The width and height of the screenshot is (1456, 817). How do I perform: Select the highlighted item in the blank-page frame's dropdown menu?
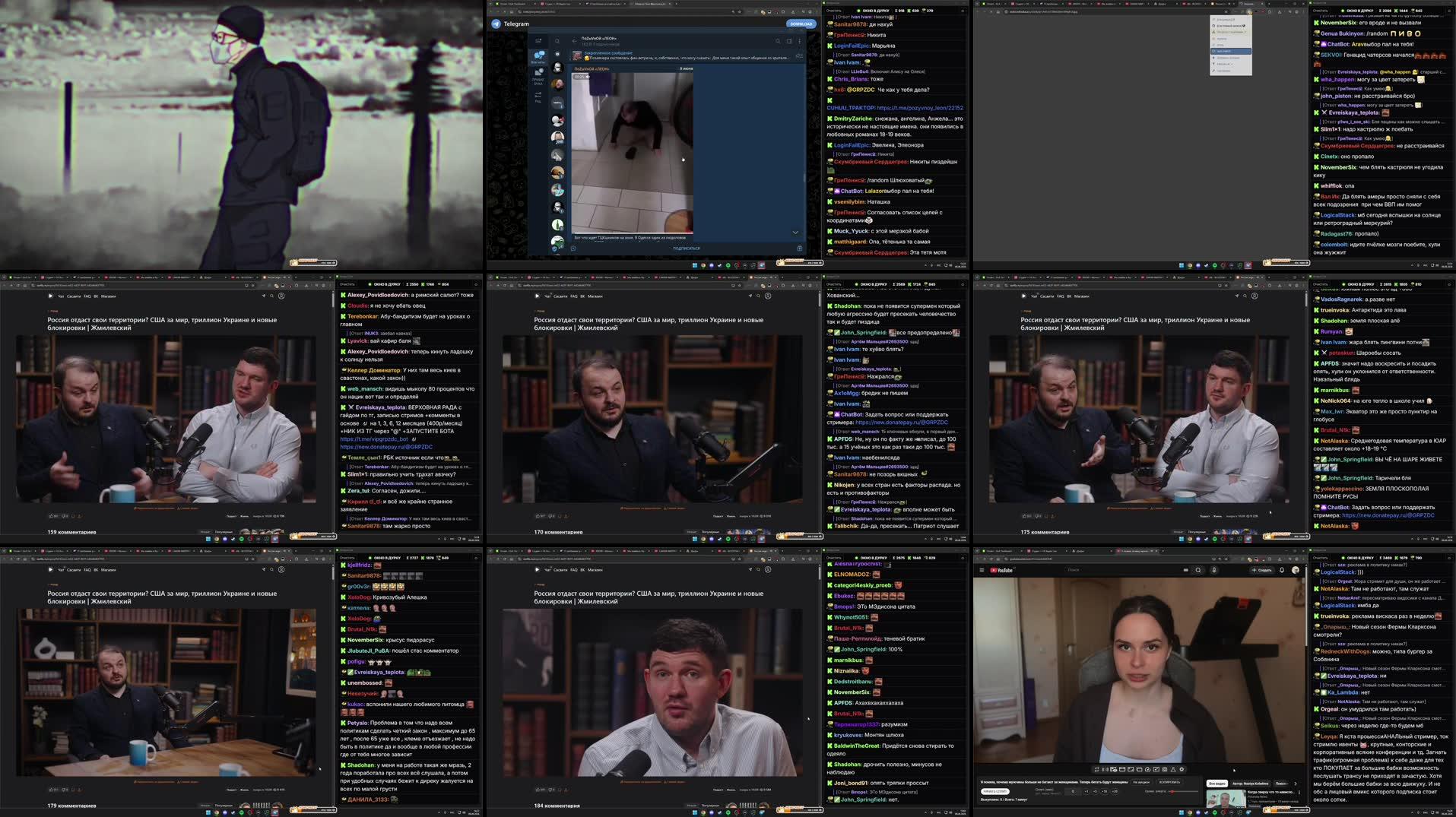click(x=1231, y=51)
